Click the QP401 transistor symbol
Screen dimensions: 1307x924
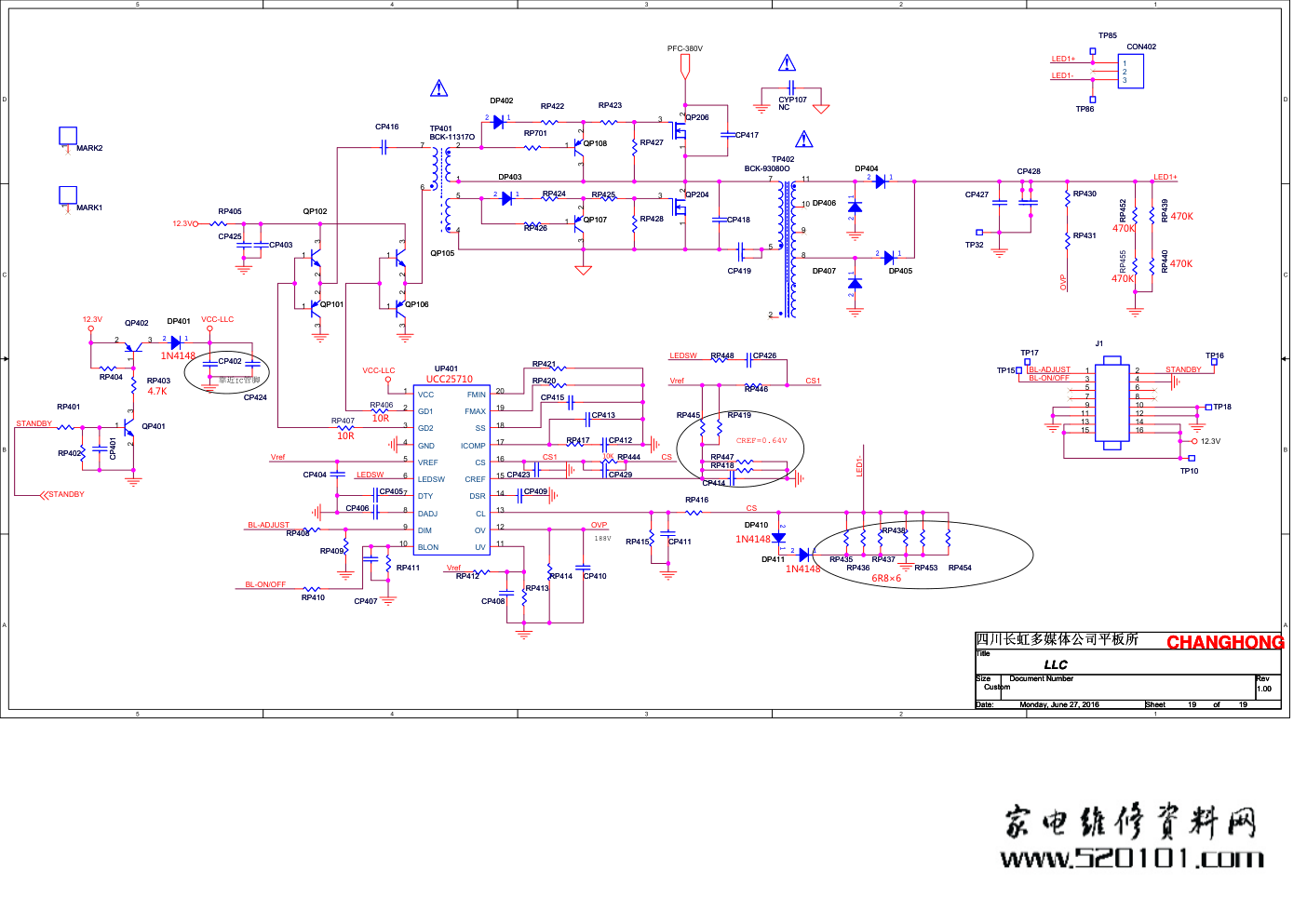(x=128, y=429)
